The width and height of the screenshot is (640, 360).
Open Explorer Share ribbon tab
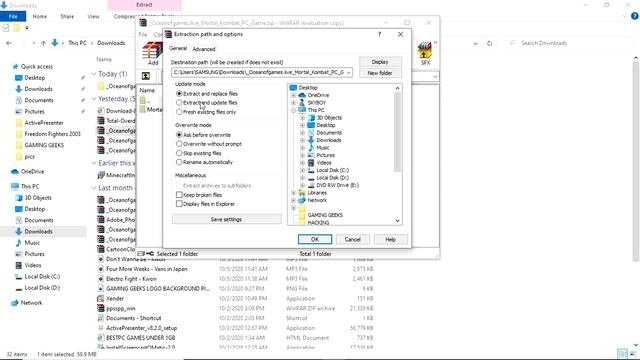click(67, 16)
